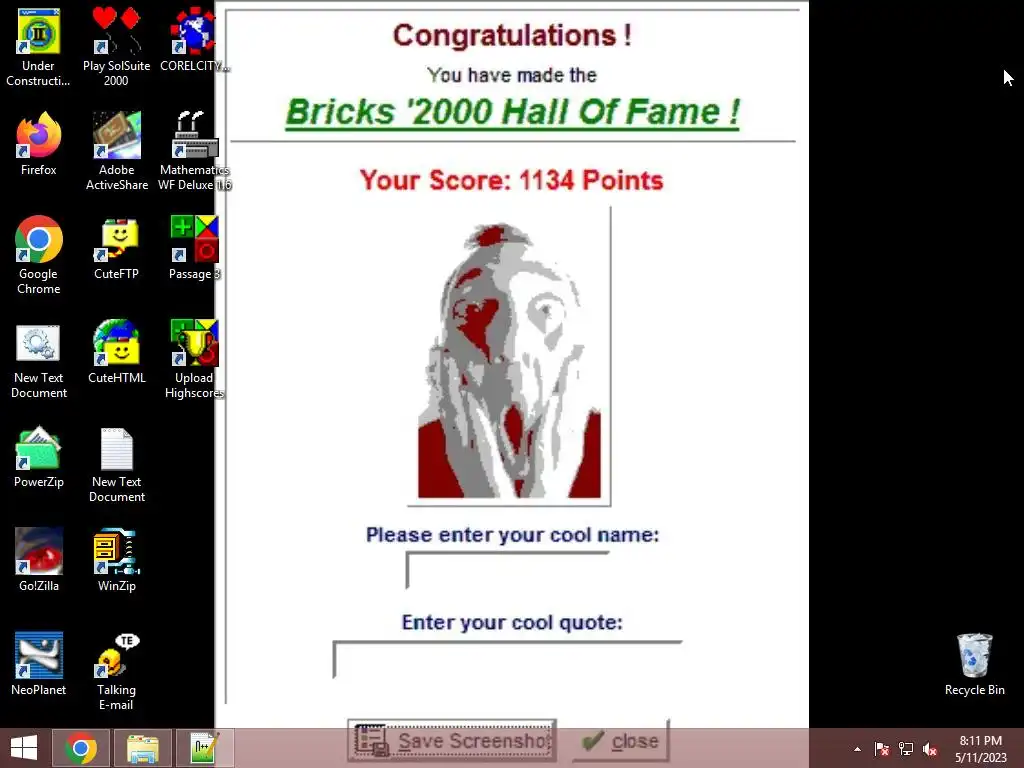Image resolution: width=1024 pixels, height=768 pixels.
Task: Open PowerZip desktop shortcut
Action: click(x=39, y=457)
